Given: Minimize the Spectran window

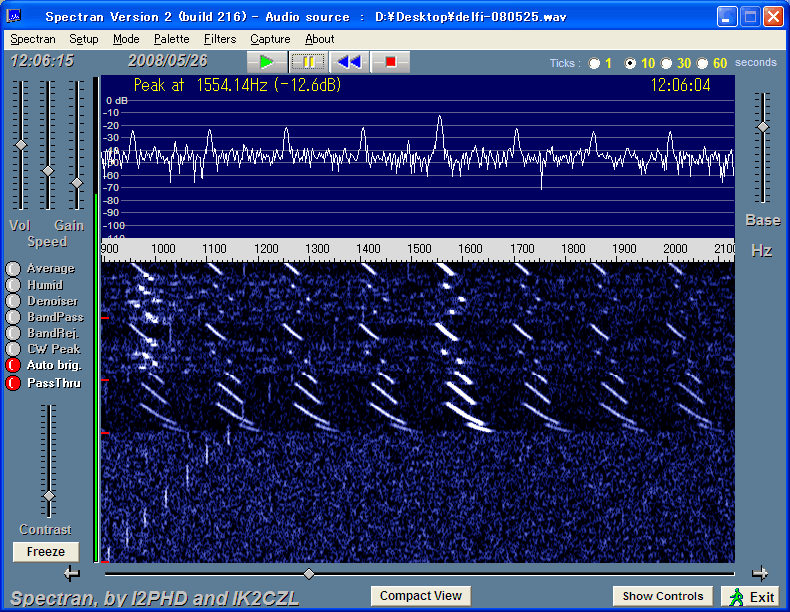Looking at the screenshot, I should pos(727,17).
